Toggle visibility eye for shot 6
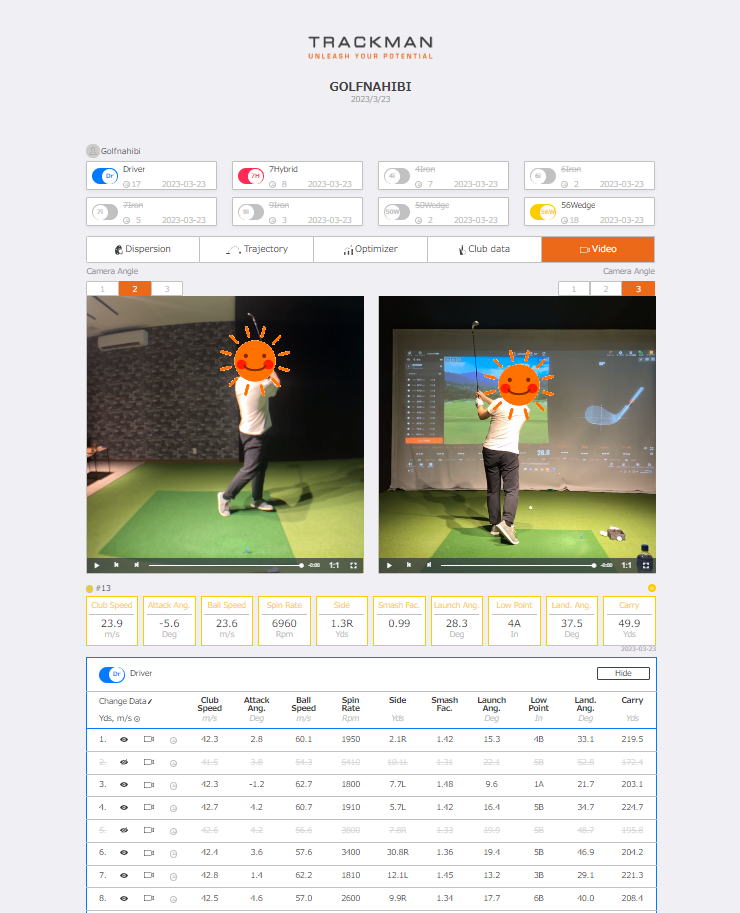740x913 pixels. click(124, 853)
